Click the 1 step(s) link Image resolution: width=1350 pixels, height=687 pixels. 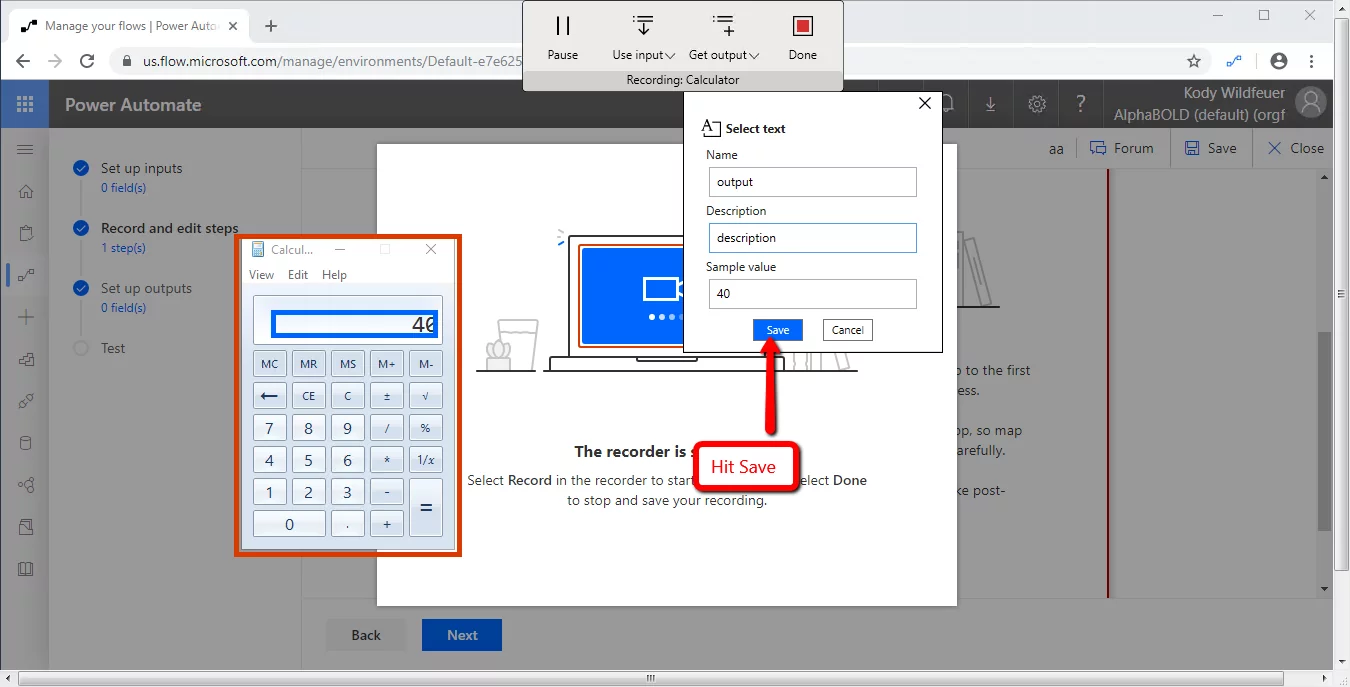pos(123,248)
